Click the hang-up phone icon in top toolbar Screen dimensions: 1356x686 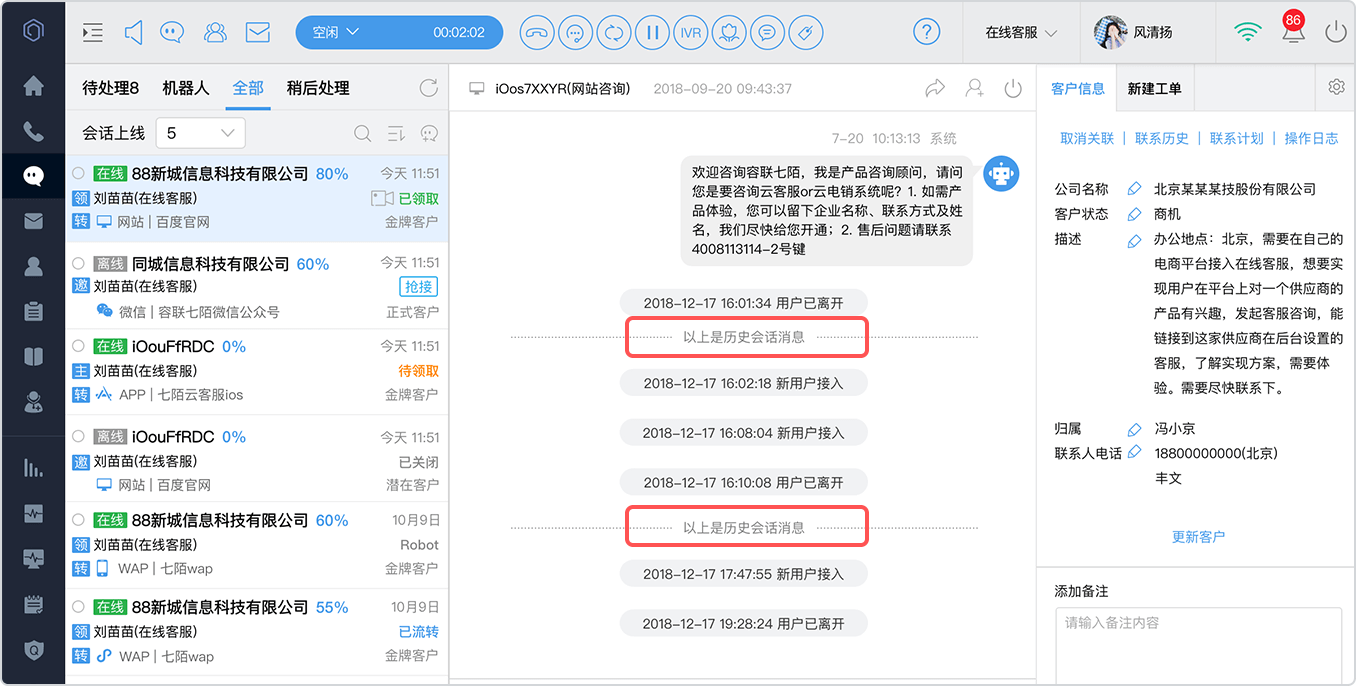pyautogui.click(x=538, y=32)
